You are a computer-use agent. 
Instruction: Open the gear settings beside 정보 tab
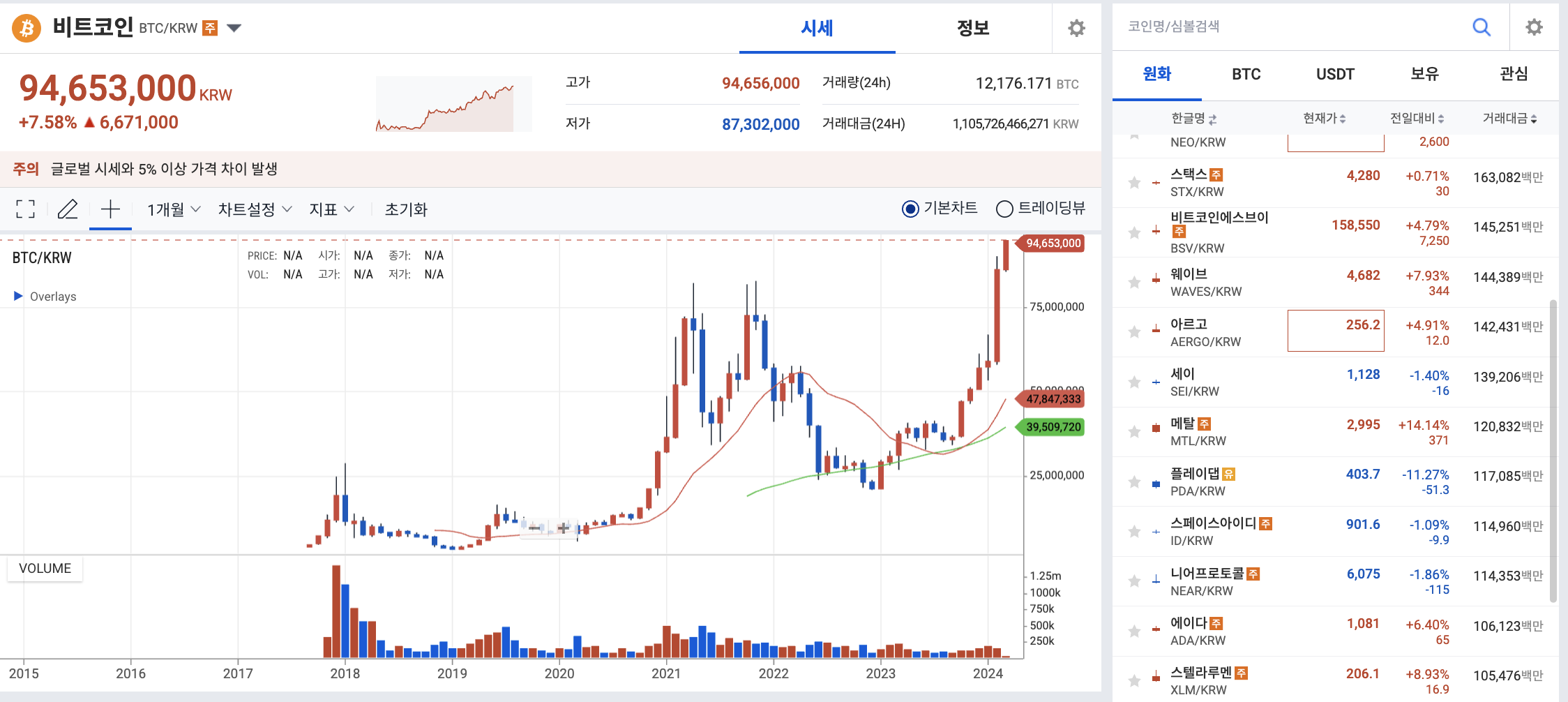[x=1076, y=28]
